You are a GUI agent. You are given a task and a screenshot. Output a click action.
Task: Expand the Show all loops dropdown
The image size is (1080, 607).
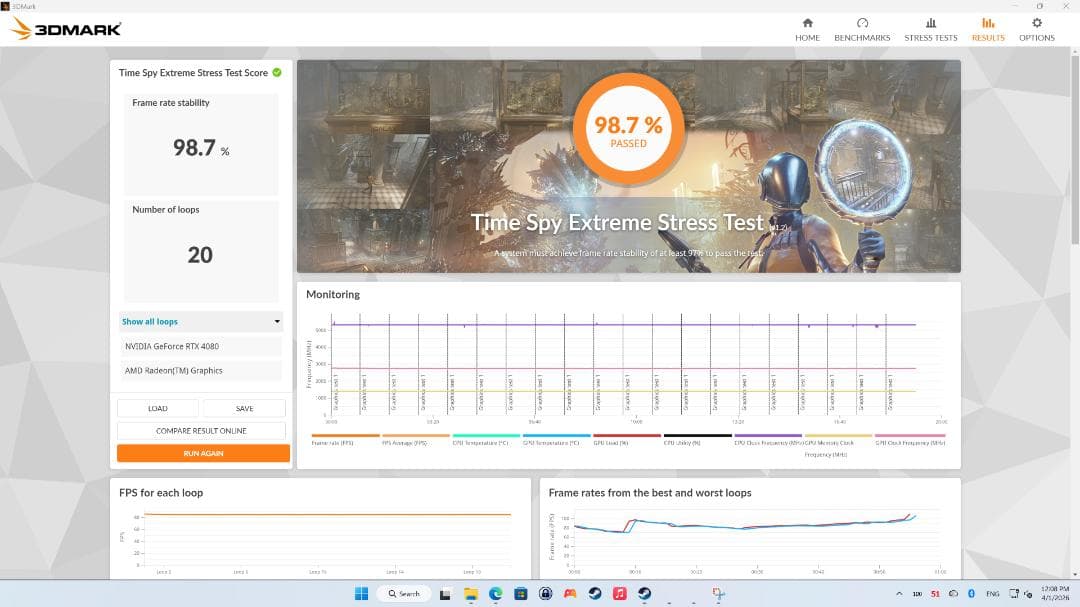point(200,322)
